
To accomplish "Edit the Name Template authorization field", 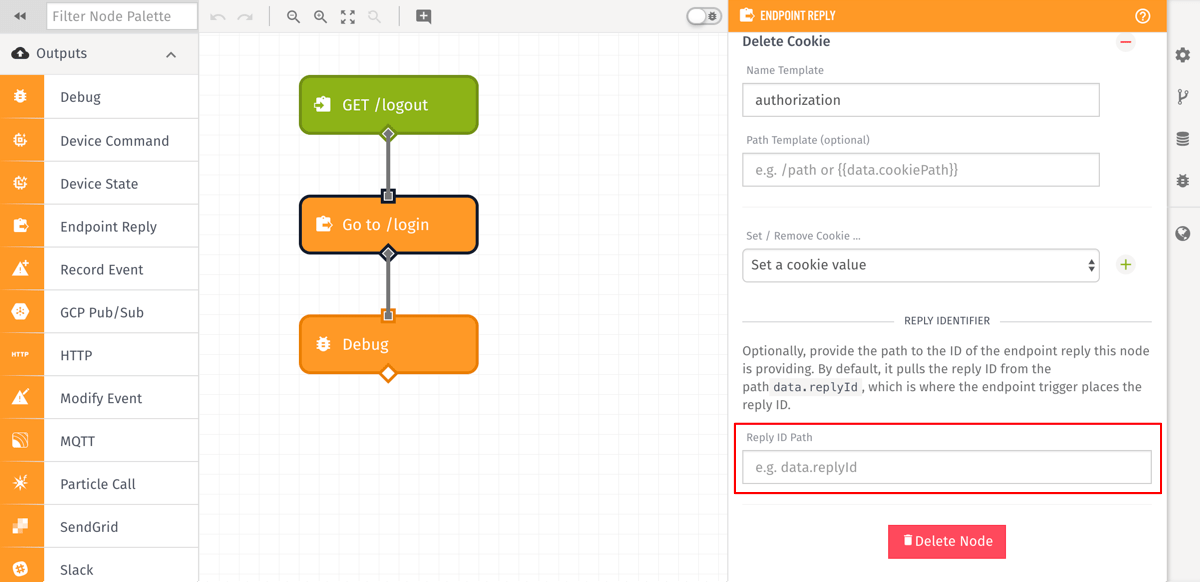I will coord(921,100).
